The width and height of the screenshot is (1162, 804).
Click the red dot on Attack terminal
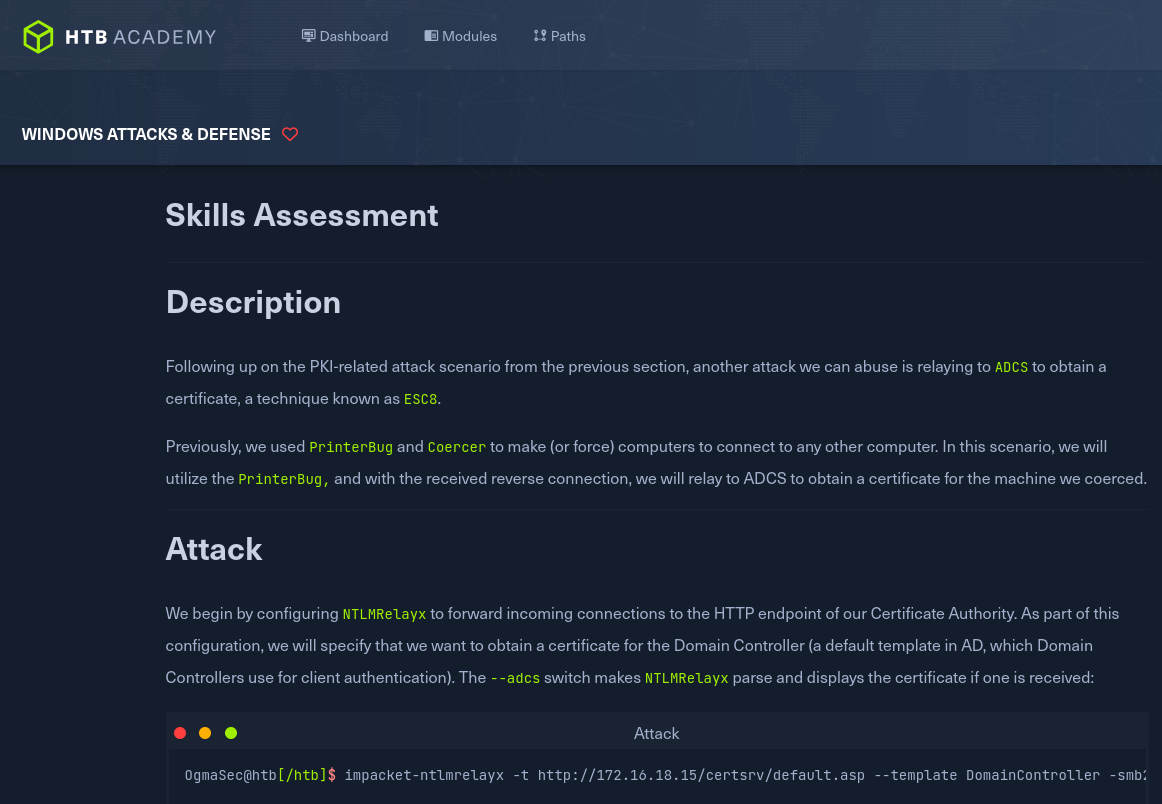[x=180, y=733]
